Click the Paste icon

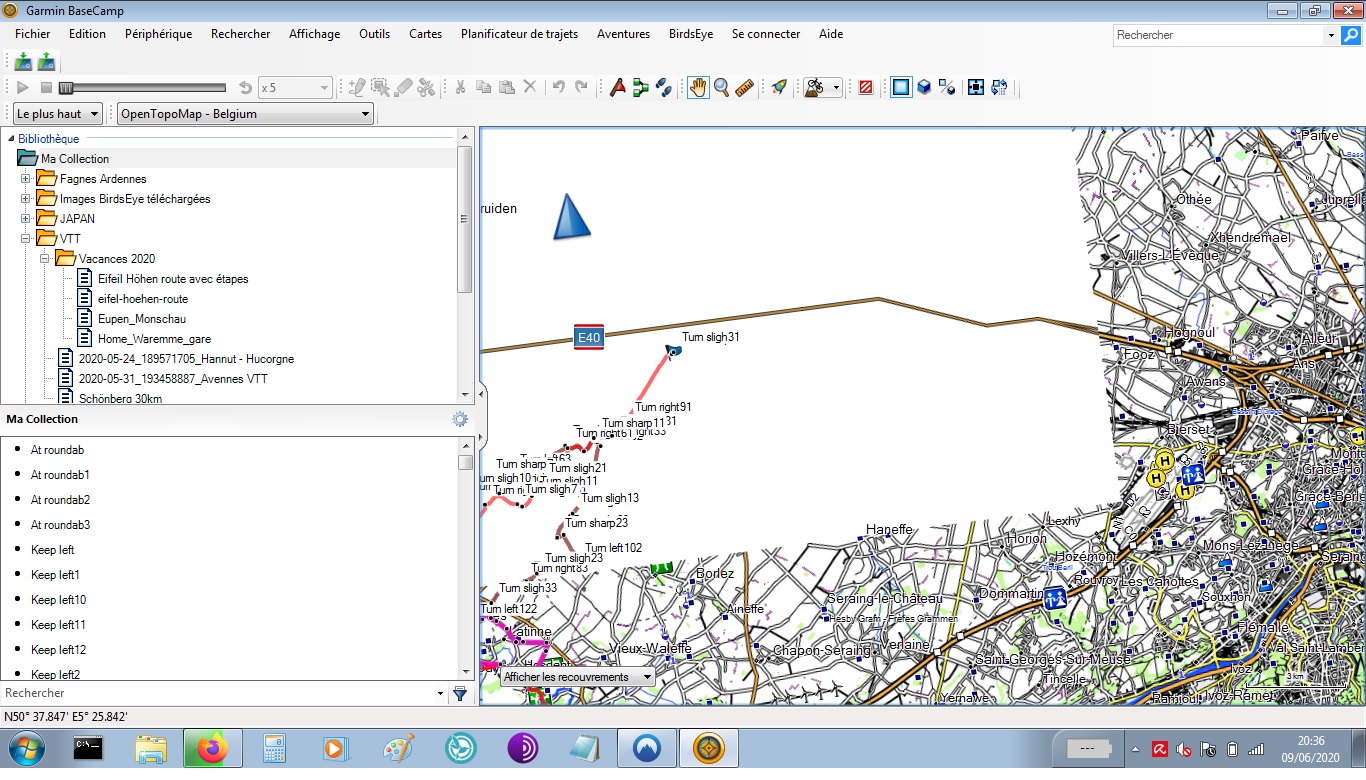click(506, 88)
